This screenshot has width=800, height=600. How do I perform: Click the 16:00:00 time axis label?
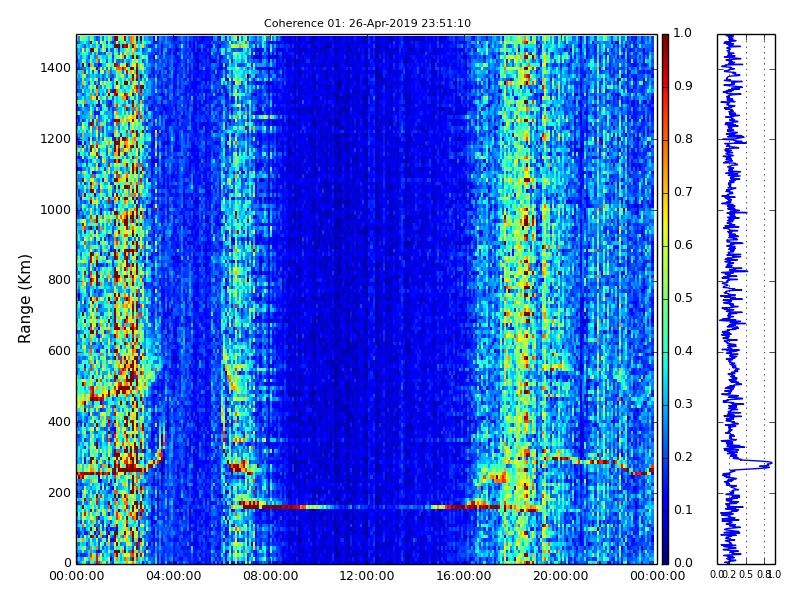click(464, 576)
